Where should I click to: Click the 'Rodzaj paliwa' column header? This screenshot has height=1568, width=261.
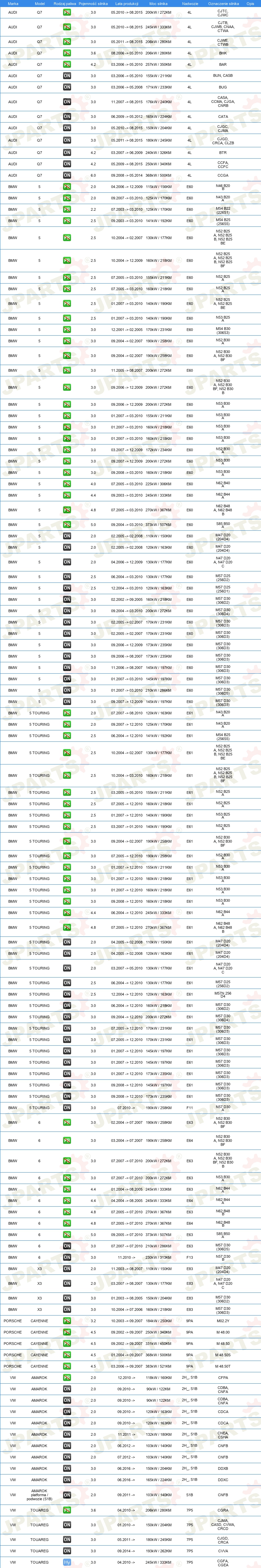pos(65,4)
